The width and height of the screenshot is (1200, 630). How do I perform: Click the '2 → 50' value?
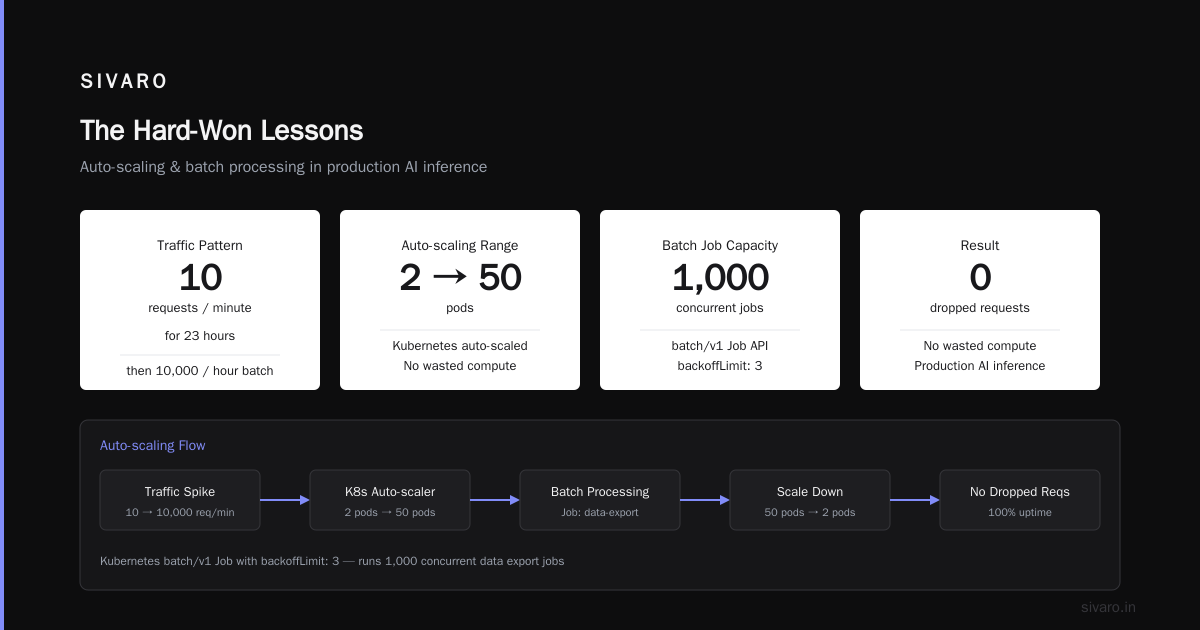460,277
